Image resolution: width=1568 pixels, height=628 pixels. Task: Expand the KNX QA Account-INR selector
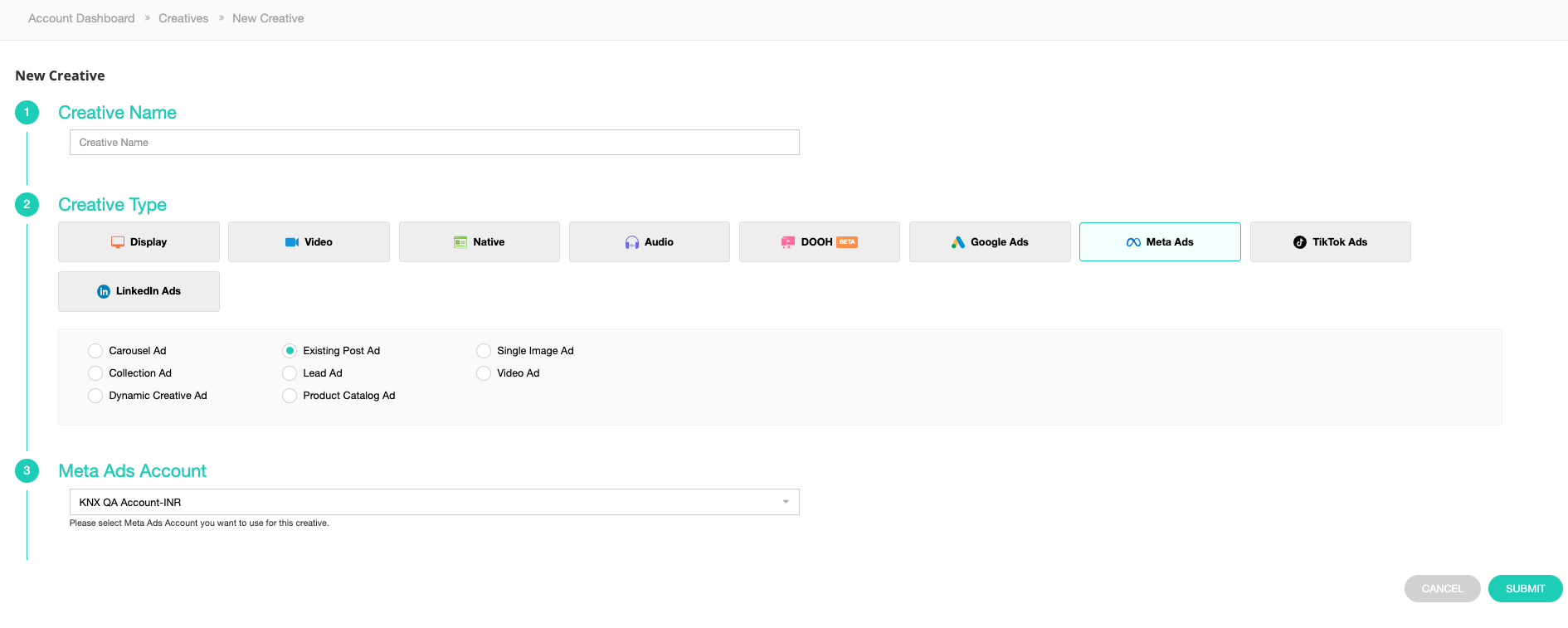click(x=433, y=502)
